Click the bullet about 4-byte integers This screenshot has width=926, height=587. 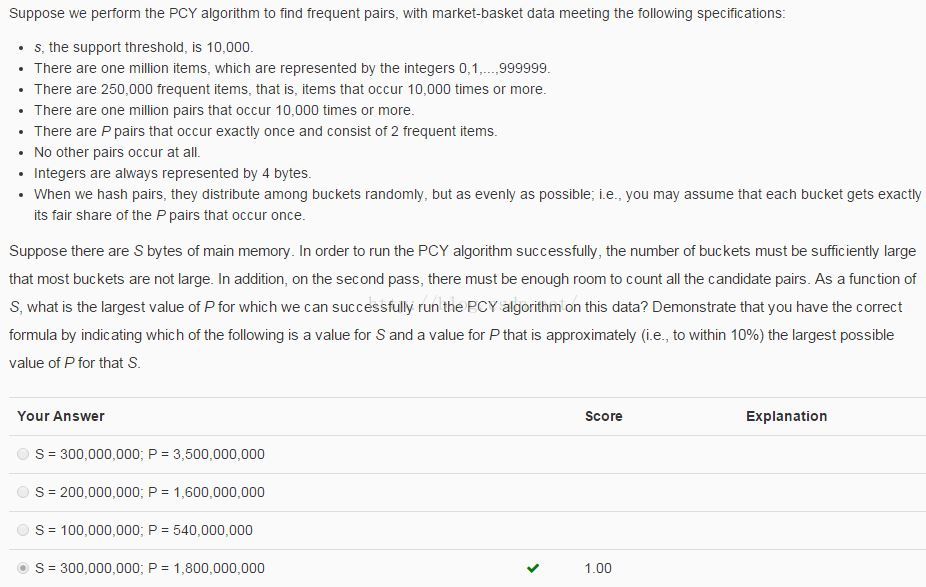172,173
